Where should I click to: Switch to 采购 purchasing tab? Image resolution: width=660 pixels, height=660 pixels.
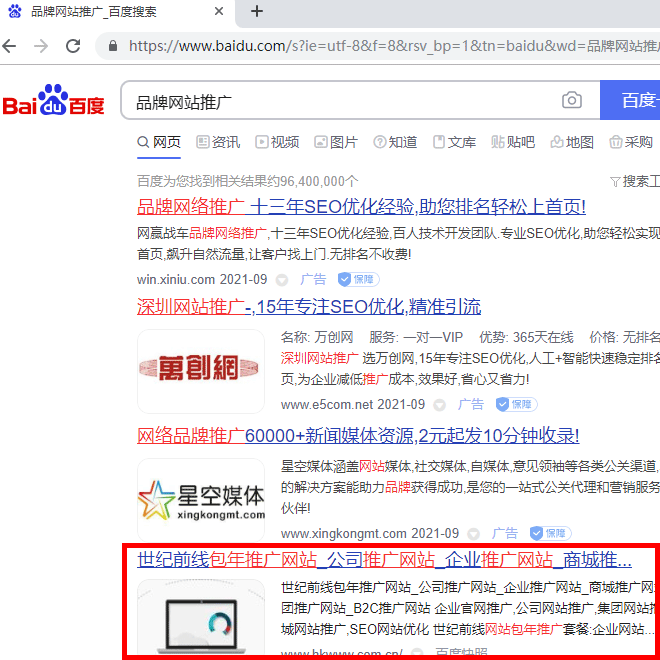coord(631,142)
